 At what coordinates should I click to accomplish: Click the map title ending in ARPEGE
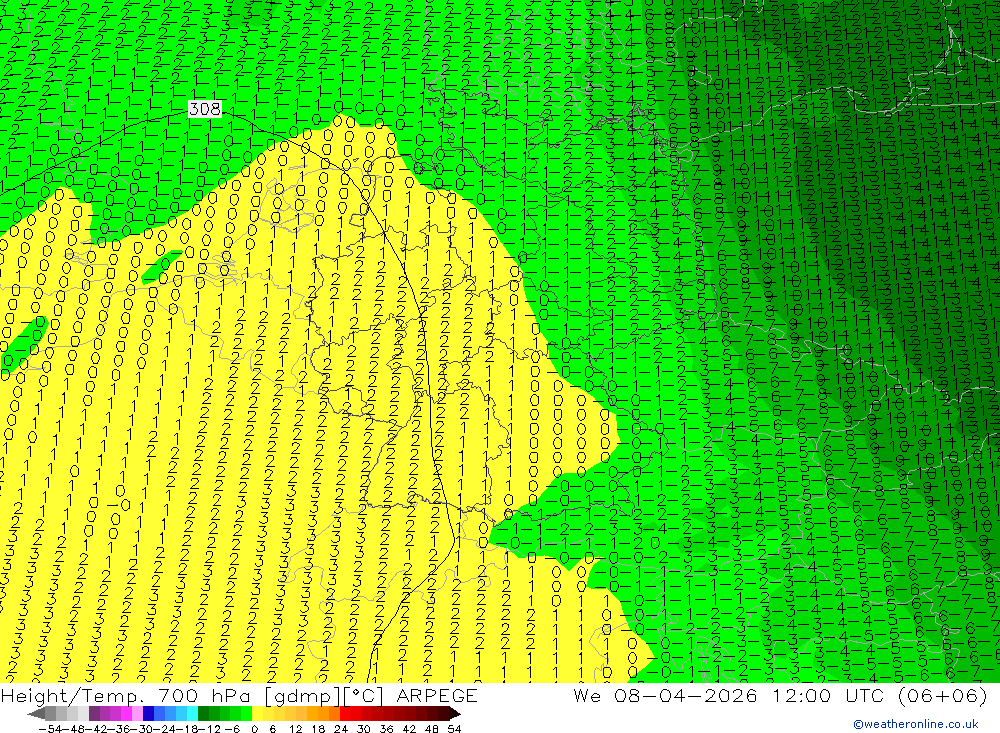pyautogui.click(x=239, y=695)
